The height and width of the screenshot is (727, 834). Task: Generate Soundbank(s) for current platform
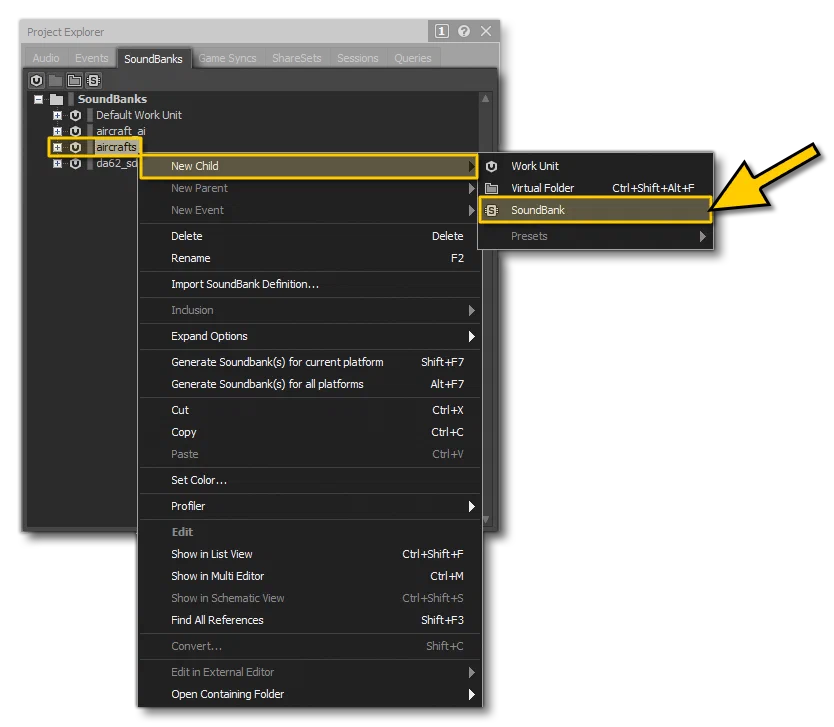pyautogui.click(x=310, y=362)
